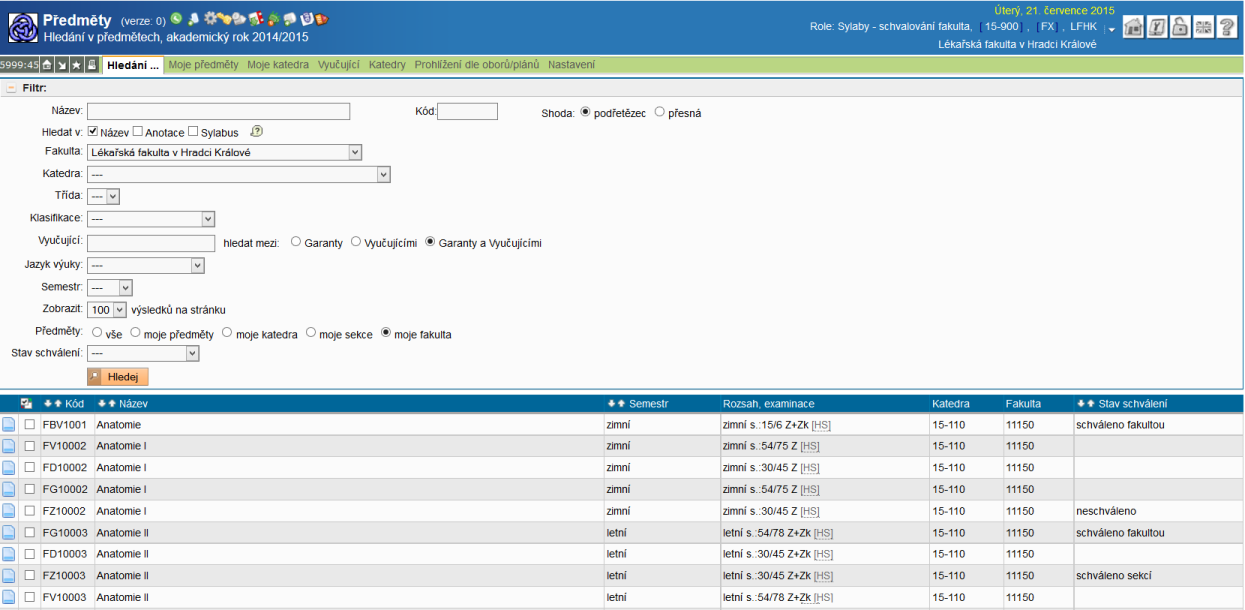1245x610 pixels.
Task: Click the home icon in top-right header
Action: pos(1133,27)
